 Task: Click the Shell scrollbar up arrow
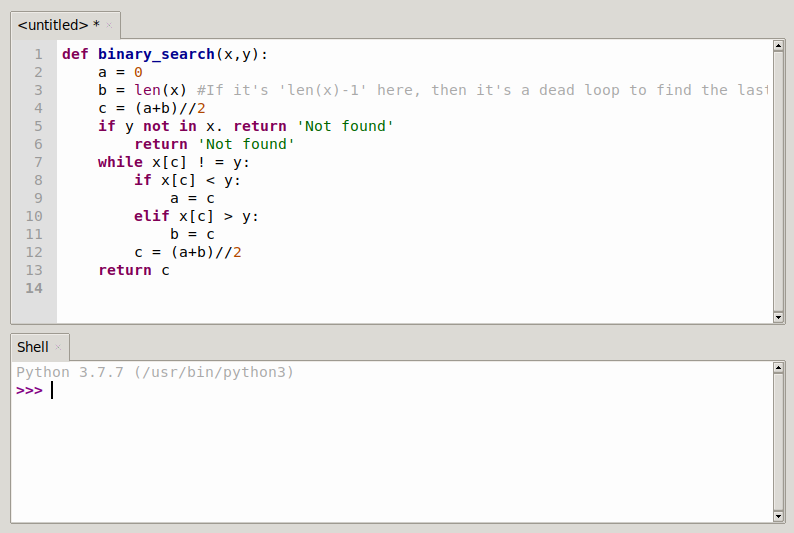[x=779, y=368]
